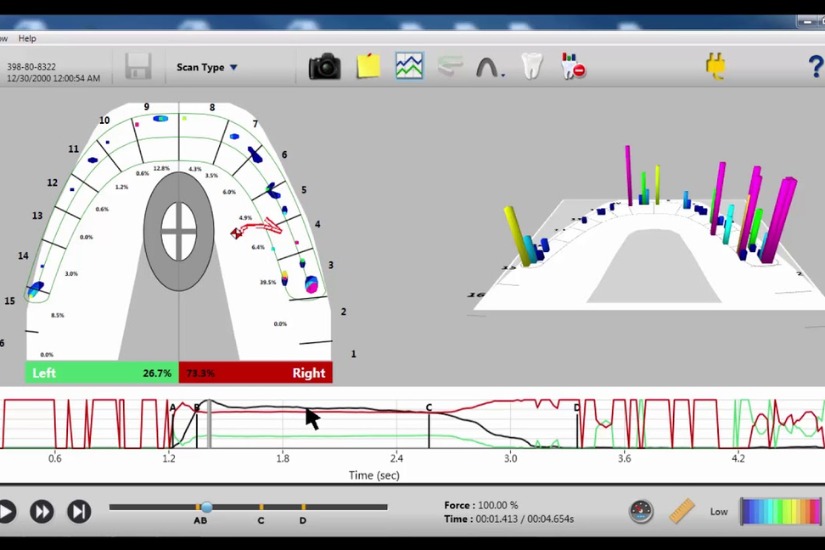Click the red Right 73.3% bar
This screenshot has width=825, height=550.
256,373
